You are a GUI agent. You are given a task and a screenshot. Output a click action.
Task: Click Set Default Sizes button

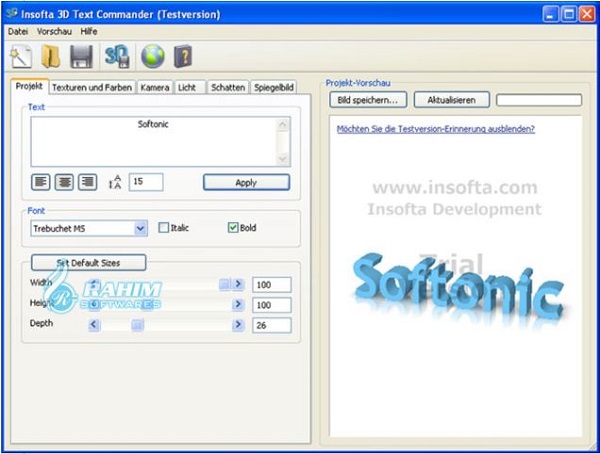coord(88,263)
